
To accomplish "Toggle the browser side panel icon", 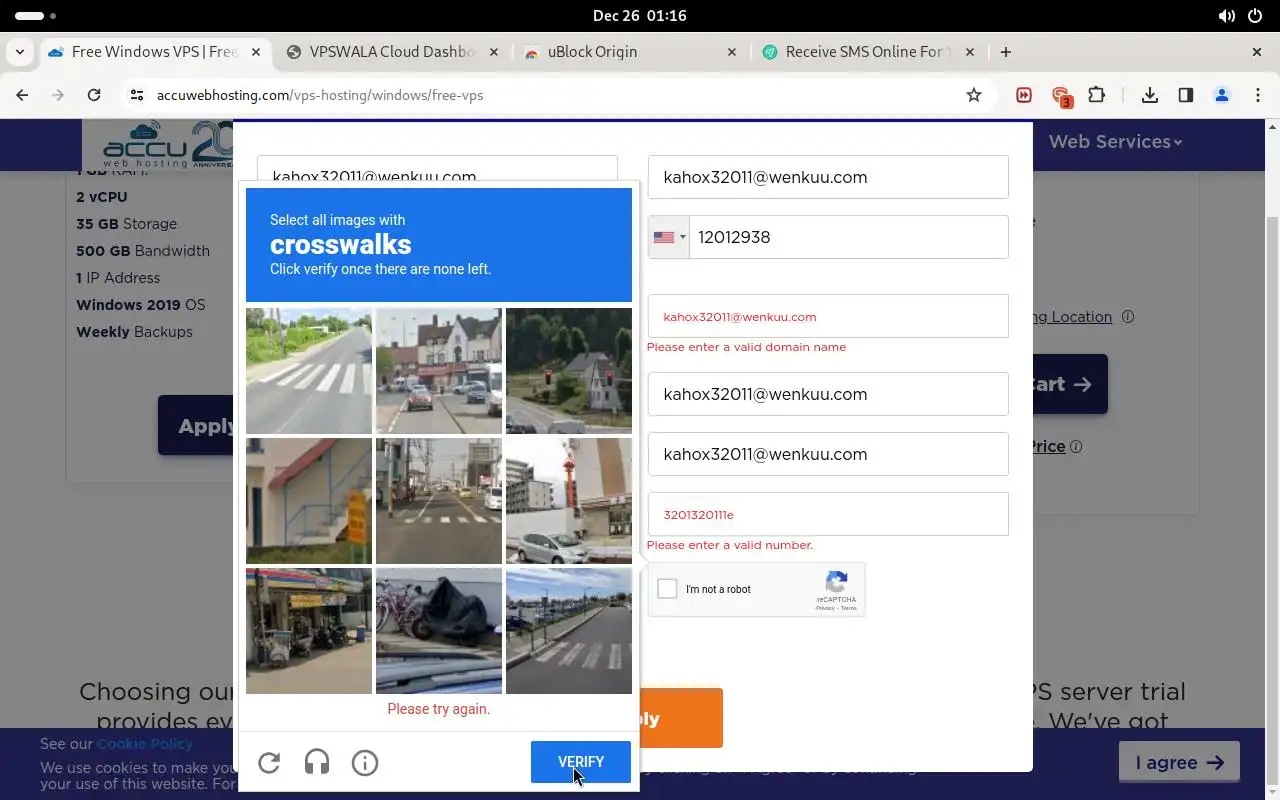I will [x=1186, y=95].
